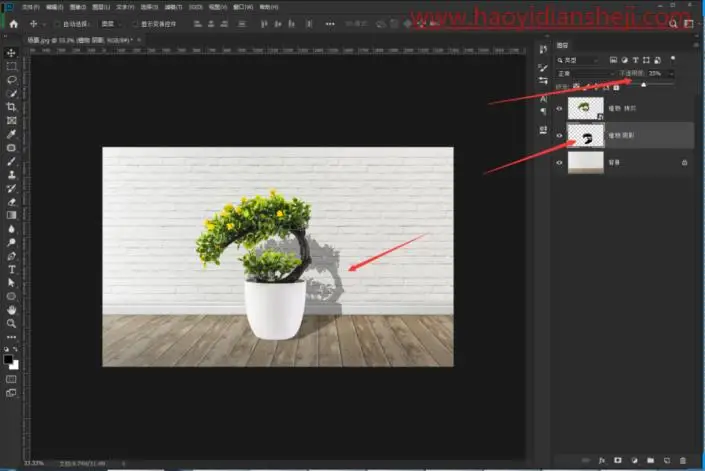
Task: Open the Edit Toolbar three-dots button
Action: point(11,337)
